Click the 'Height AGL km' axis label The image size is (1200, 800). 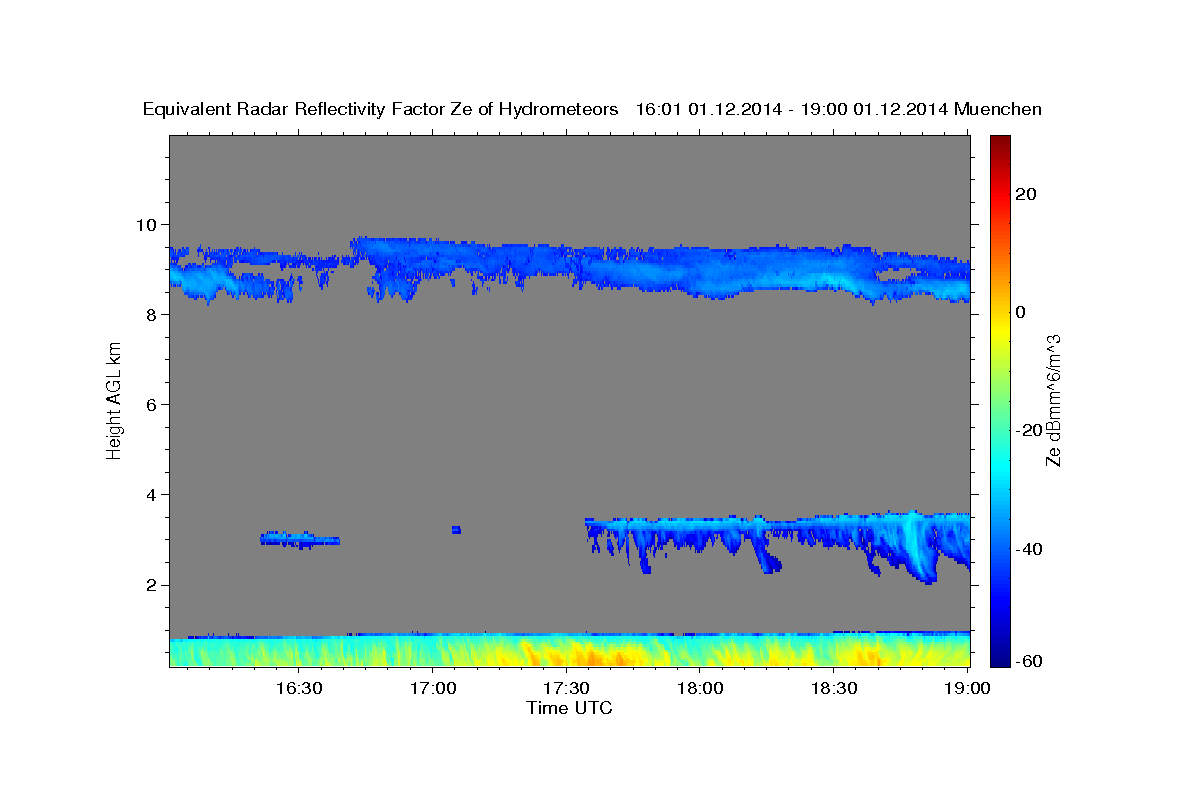point(114,400)
